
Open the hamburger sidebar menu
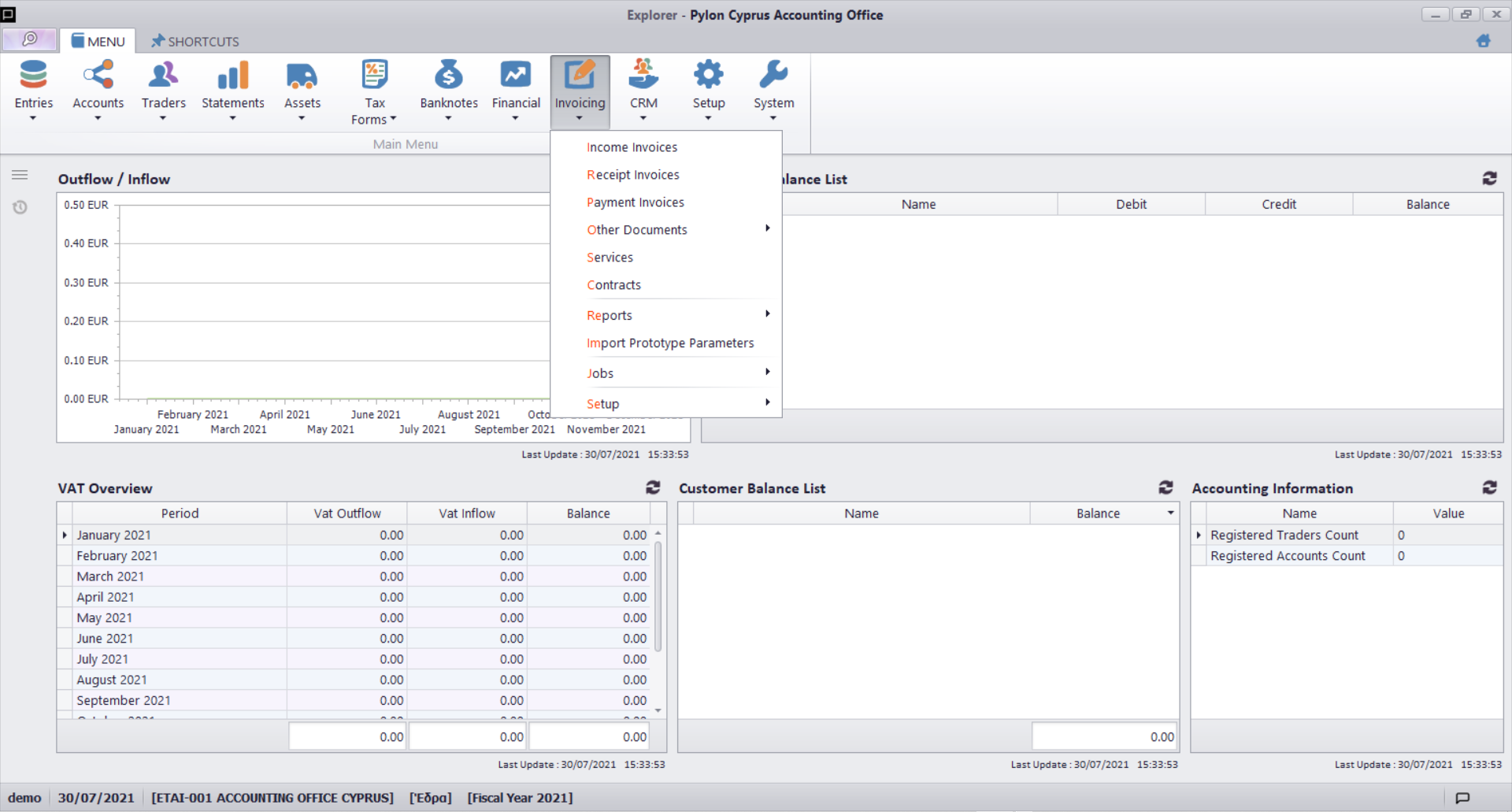click(20, 175)
